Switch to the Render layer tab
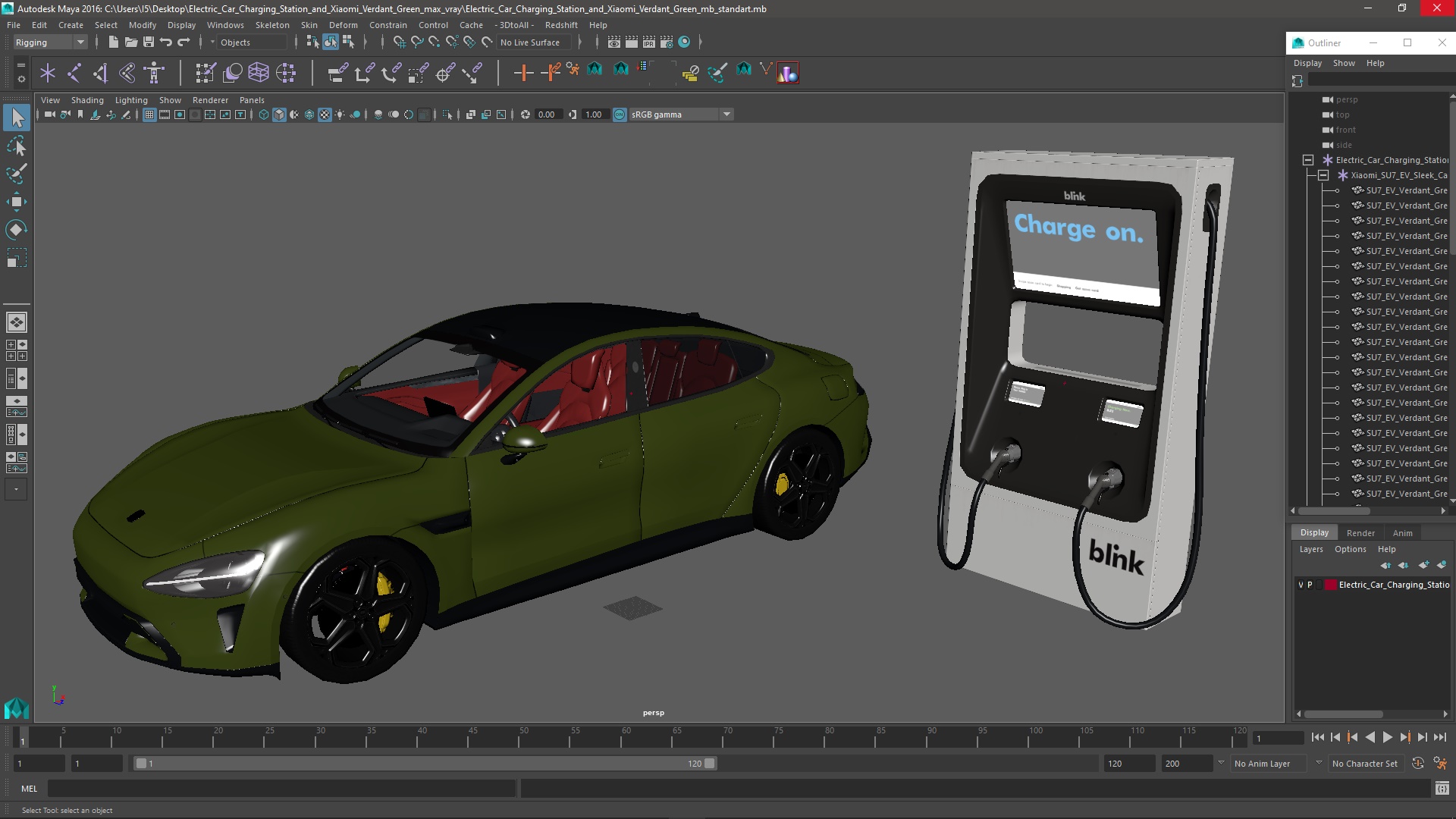This screenshot has height=819, width=1456. click(x=1360, y=533)
